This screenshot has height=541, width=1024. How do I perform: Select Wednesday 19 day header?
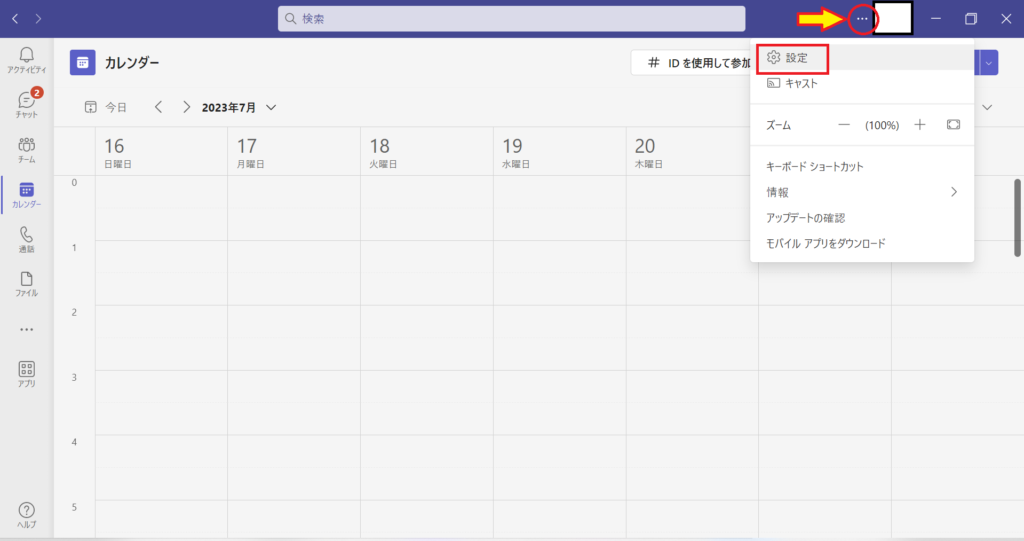560,153
